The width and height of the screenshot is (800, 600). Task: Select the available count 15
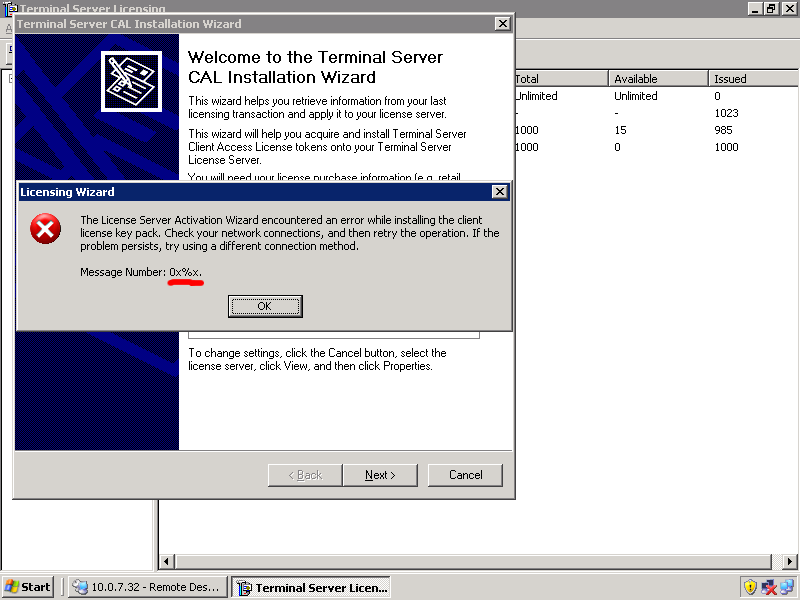(x=620, y=130)
